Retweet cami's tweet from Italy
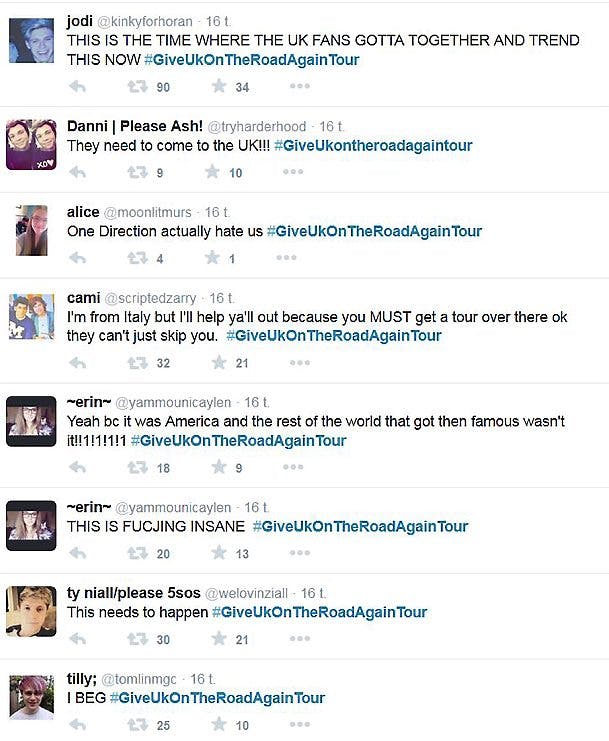Viewport: 609px width, 741px height. click(137, 363)
